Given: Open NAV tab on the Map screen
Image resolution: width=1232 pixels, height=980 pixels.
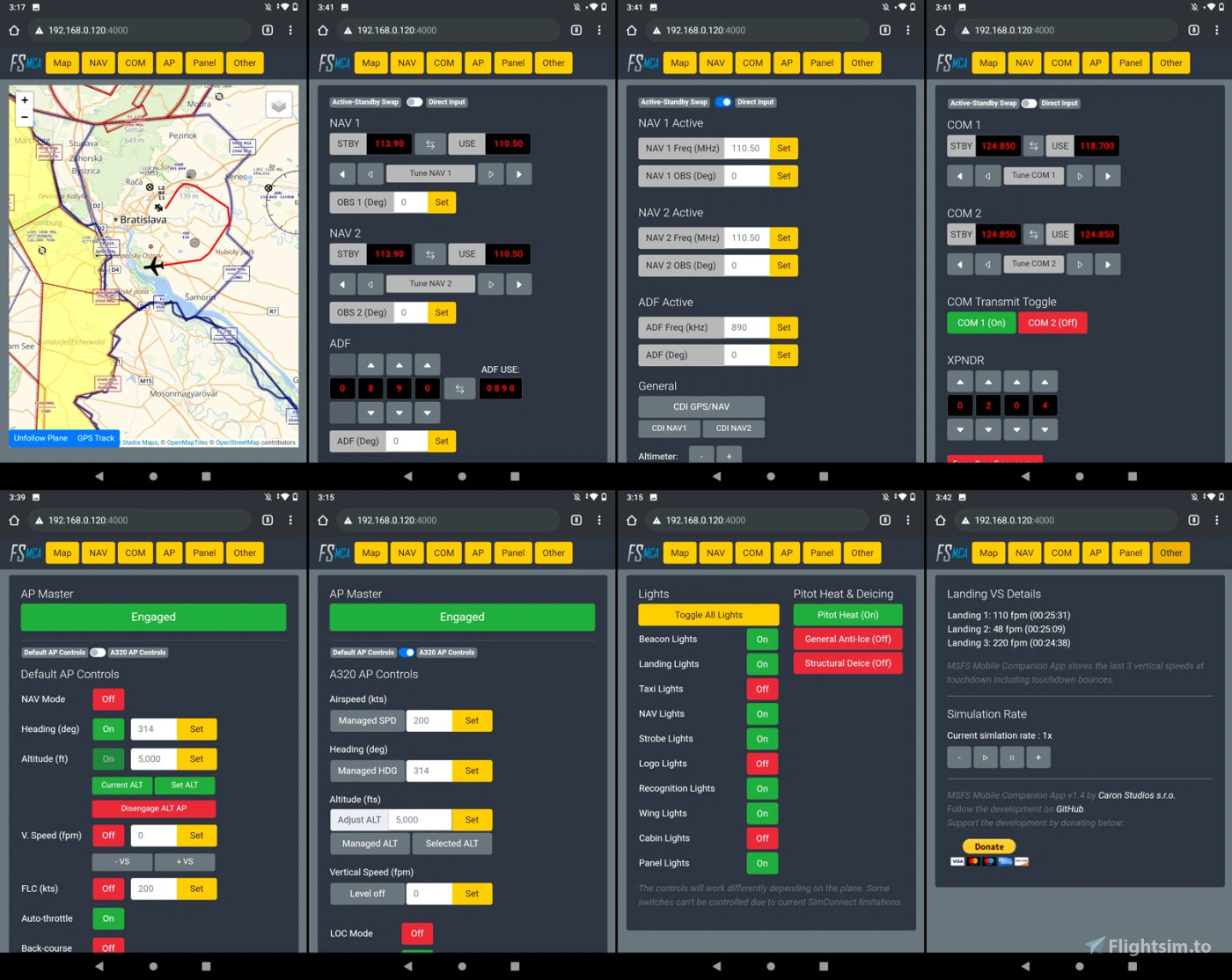Looking at the screenshot, I should [99, 62].
